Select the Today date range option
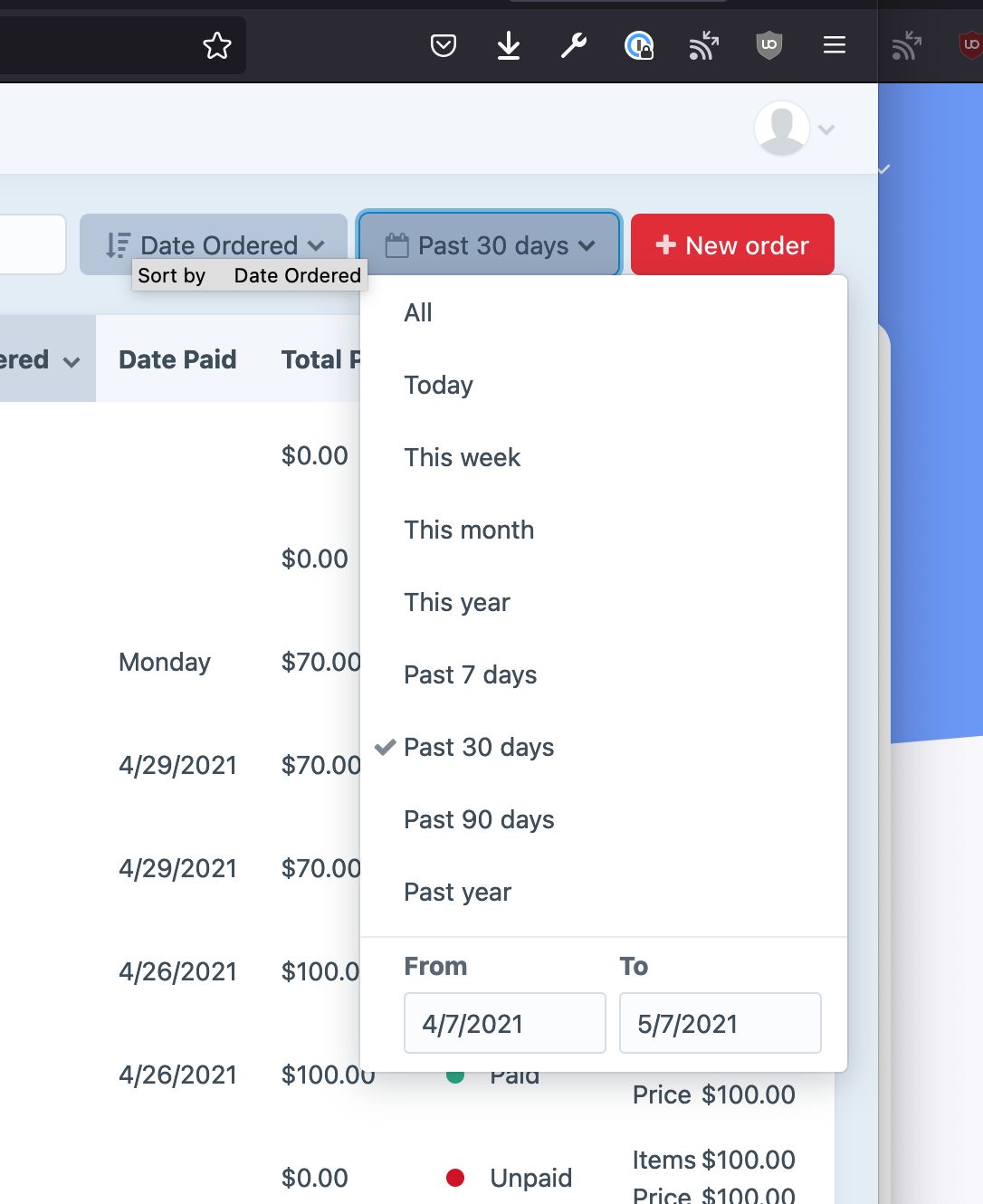This screenshot has height=1204, width=983. pyautogui.click(x=603, y=385)
